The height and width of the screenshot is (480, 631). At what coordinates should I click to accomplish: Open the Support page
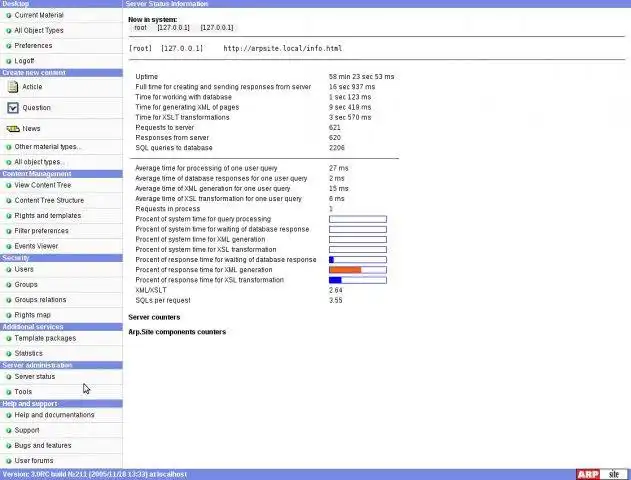(27, 431)
